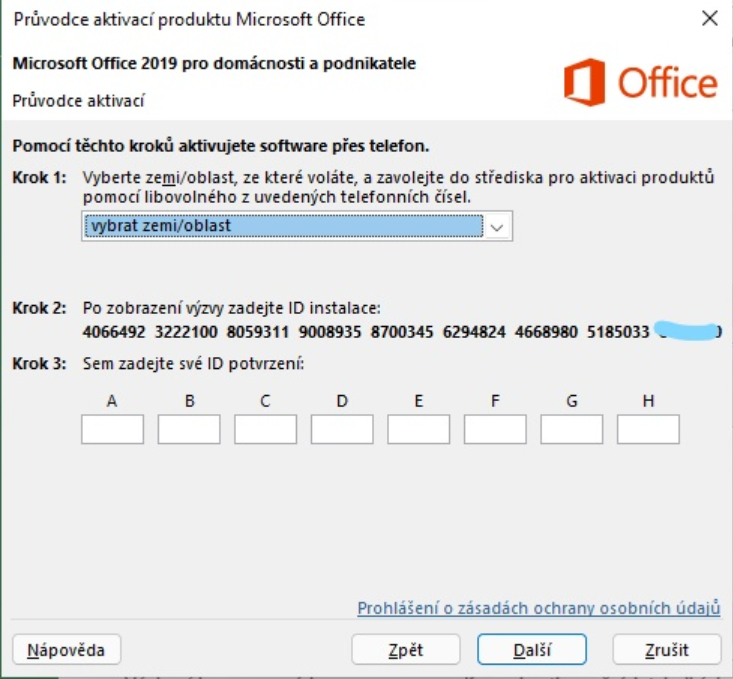Screen dimensions: 733x679
Task: Expand the country/region dropdown arrow
Action: pos(497,227)
